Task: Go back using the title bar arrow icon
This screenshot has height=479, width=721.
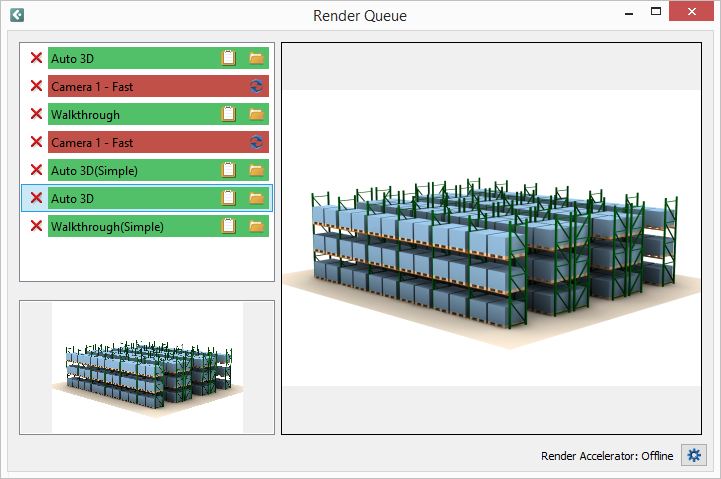Action: (x=17, y=15)
